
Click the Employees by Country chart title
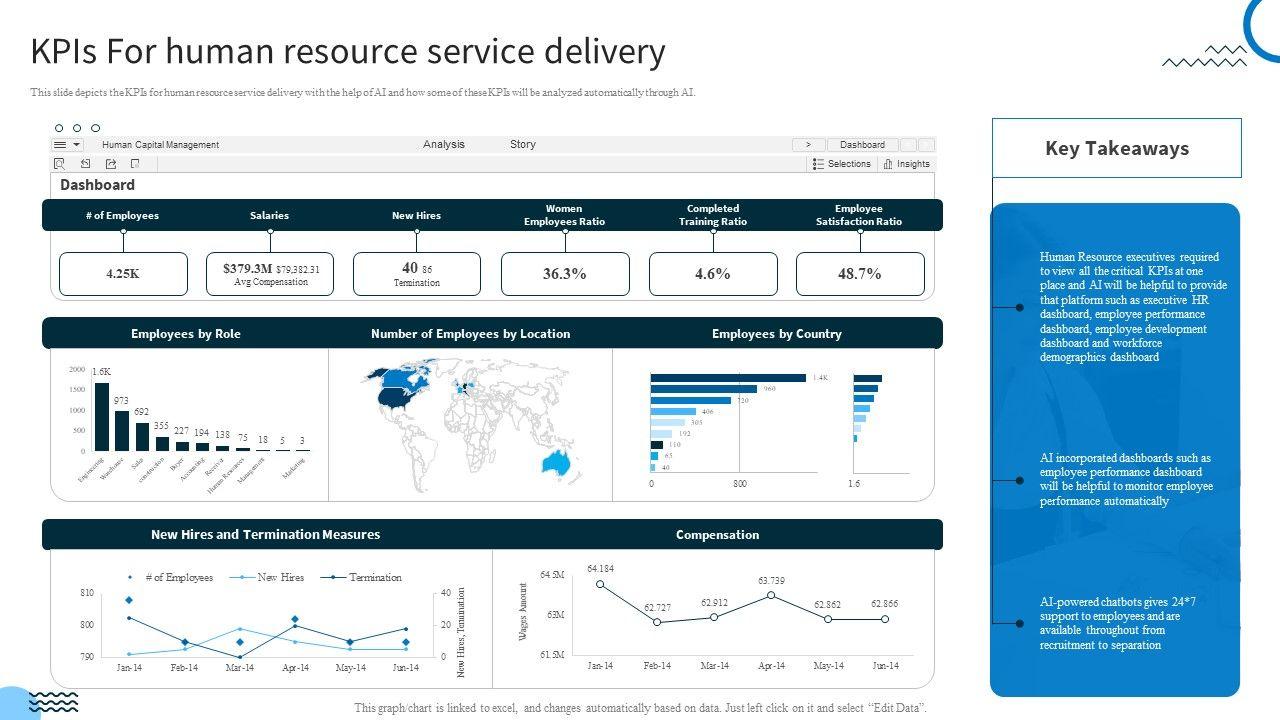tap(777, 334)
